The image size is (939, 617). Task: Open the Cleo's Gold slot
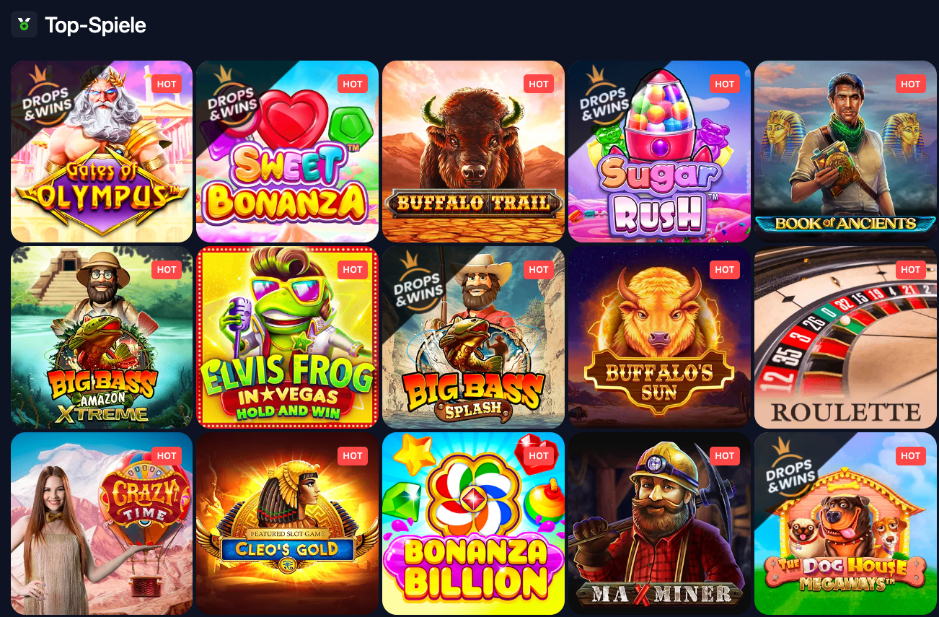coord(287,524)
